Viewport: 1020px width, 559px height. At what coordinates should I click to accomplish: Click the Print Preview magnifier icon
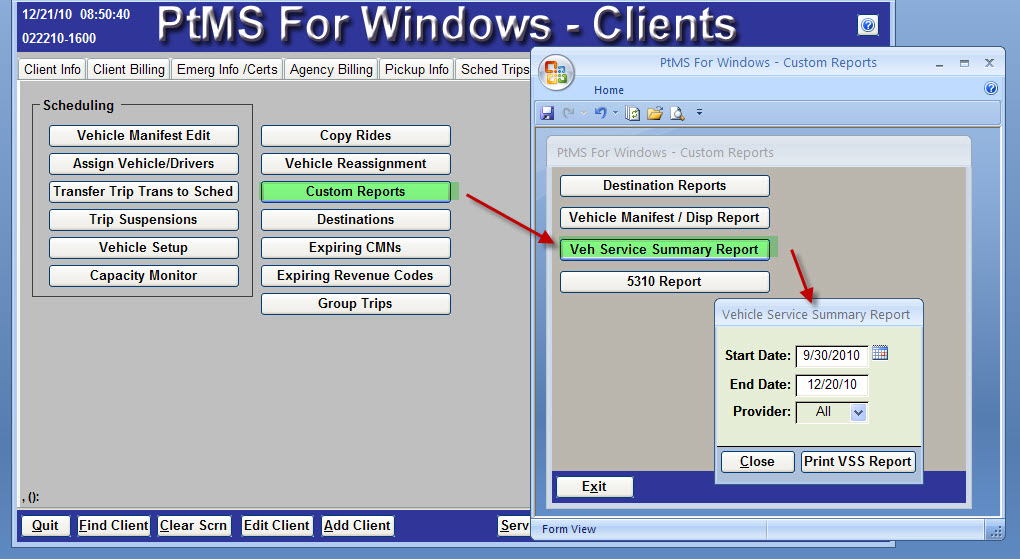click(x=677, y=113)
